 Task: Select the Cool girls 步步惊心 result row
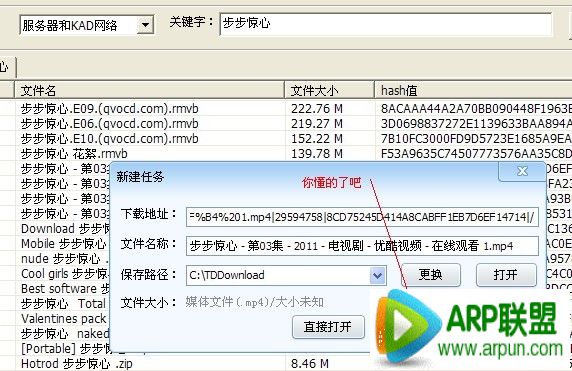point(65,274)
